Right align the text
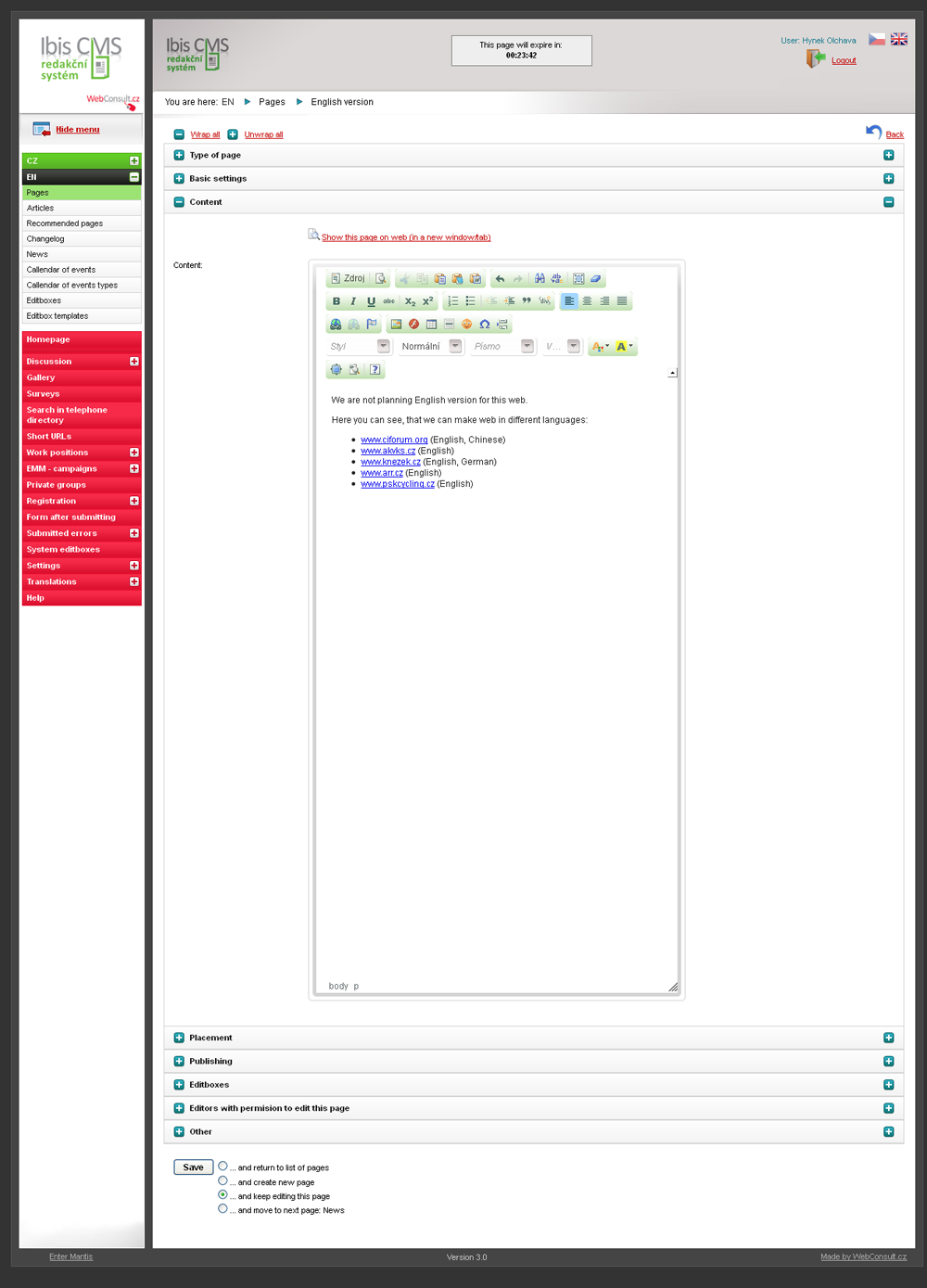Screen dimensions: 927x1288 [x=604, y=301]
